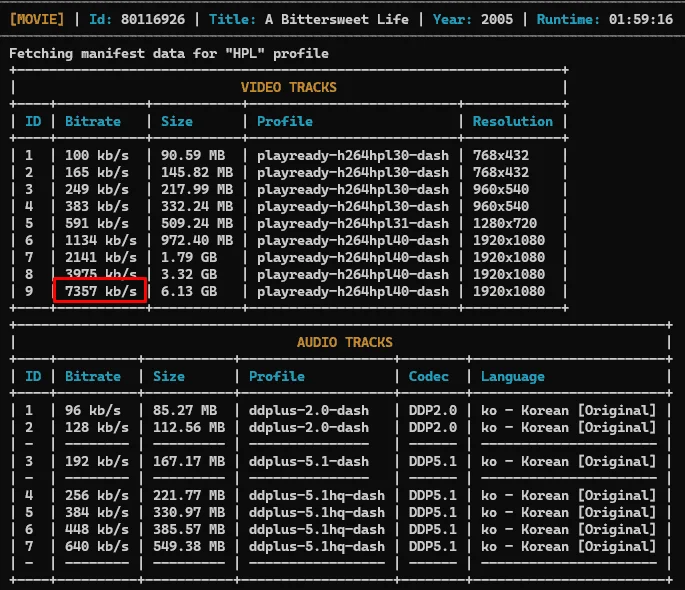Screen dimensions: 685x590
Task: Click the 549.38 MB audio size
Action: tap(189, 547)
